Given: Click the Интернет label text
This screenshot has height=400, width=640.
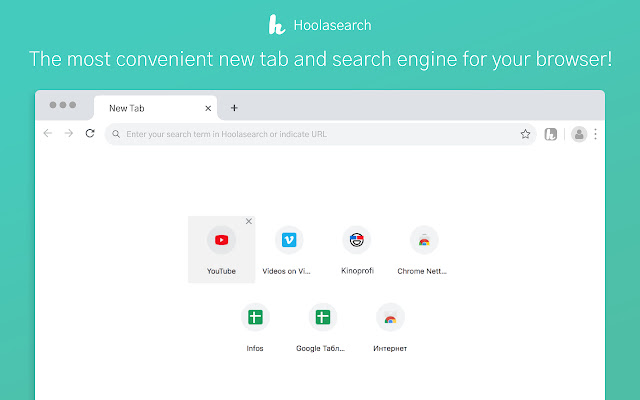Looking at the screenshot, I should coord(390,349).
